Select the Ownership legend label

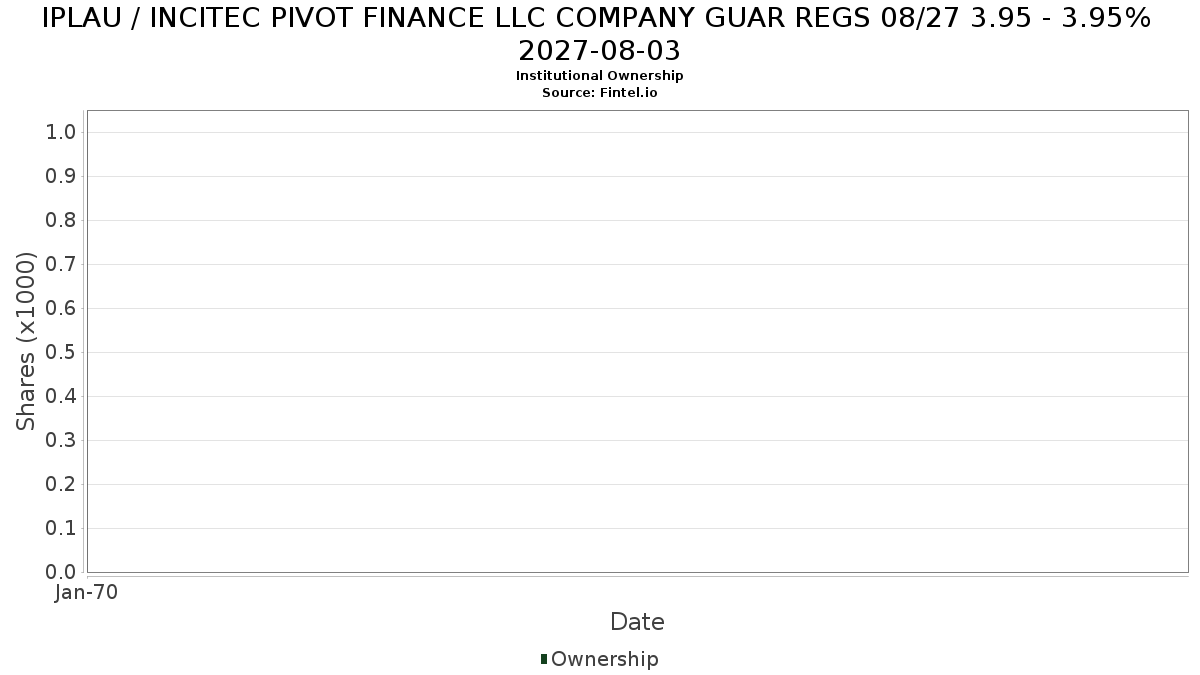604,659
